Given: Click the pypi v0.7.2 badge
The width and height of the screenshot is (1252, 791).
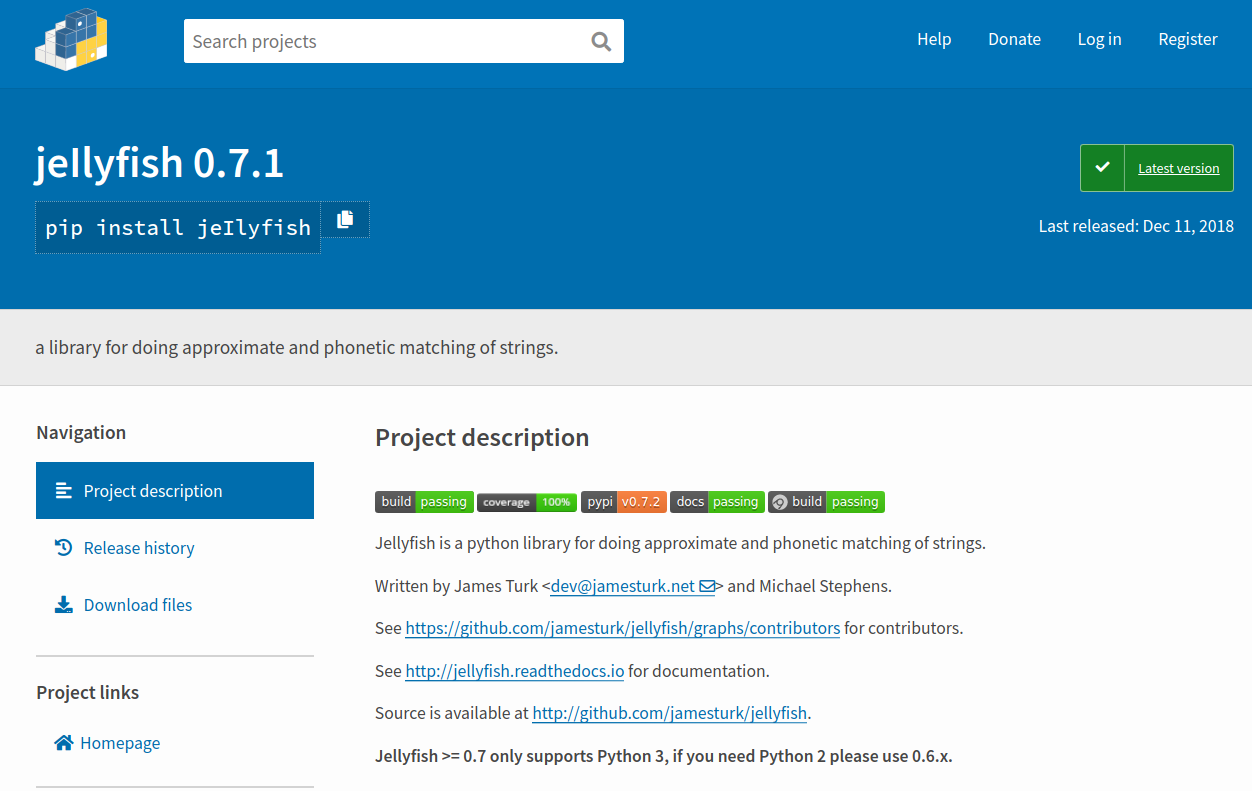Looking at the screenshot, I should pyautogui.click(x=623, y=502).
